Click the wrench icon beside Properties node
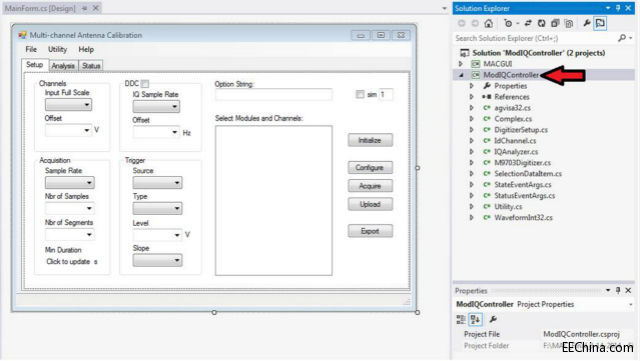Image resolution: width=640 pixels, height=361 pixels. point(487,86)
